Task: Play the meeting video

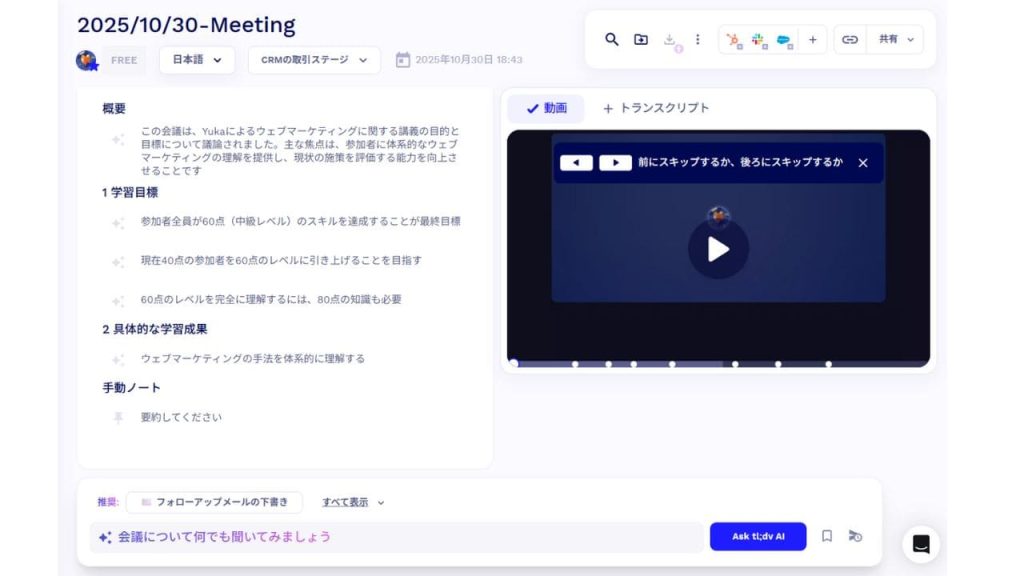Action: pyautogui.click(x=718, y=249)
